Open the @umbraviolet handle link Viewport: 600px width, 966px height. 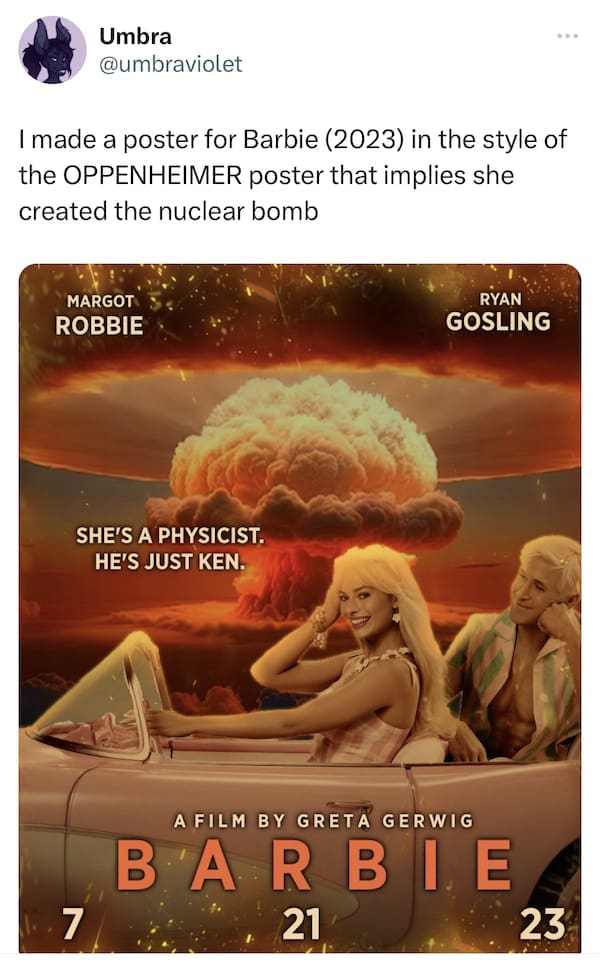(x=171, y=64)
